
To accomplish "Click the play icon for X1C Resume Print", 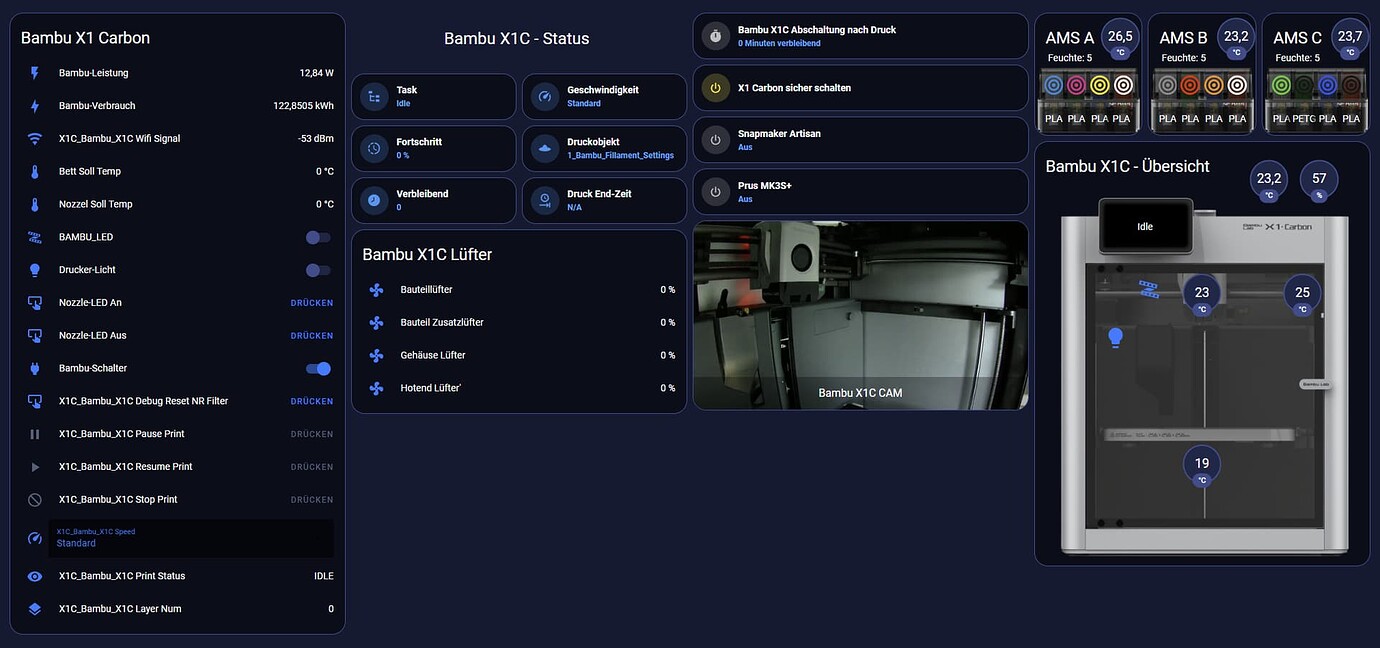I will 34,467.
